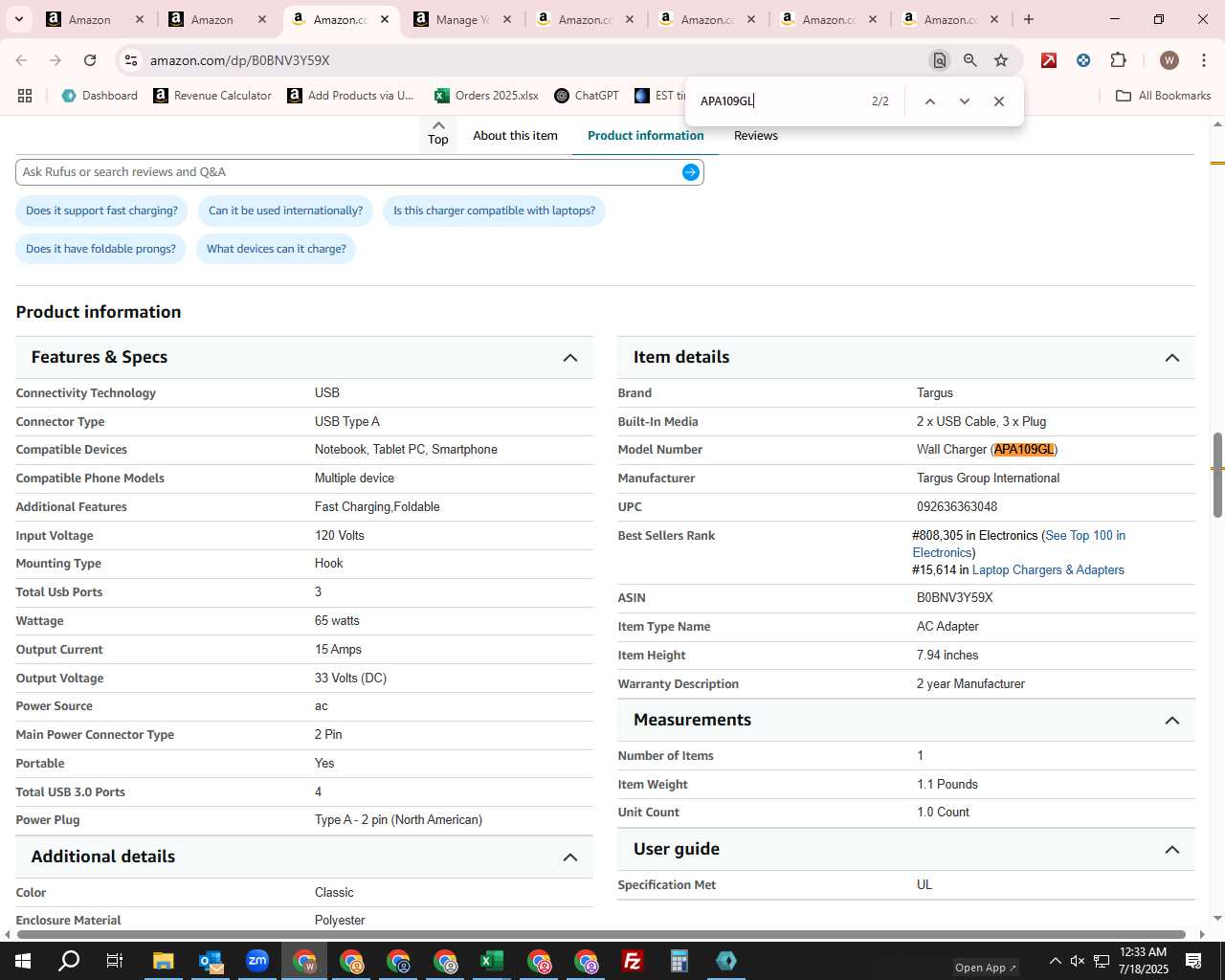Ask 'Does it have foldable prongs?'

100,249
